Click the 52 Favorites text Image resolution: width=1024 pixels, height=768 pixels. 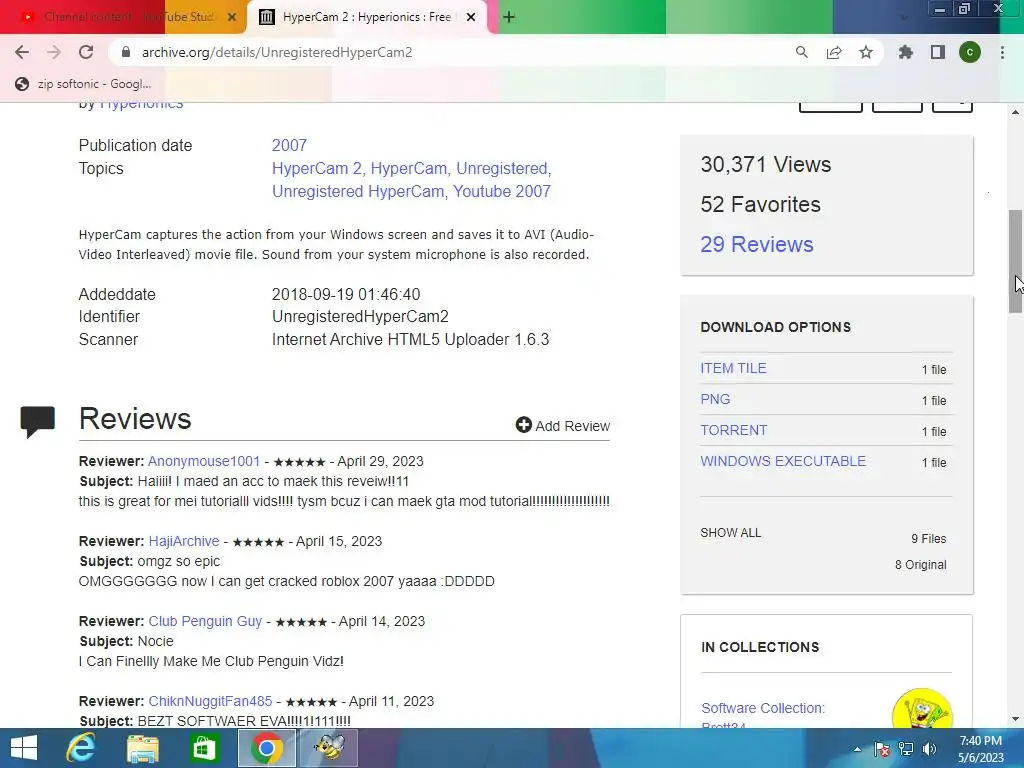pyautogui.click(x=760, y=204)
